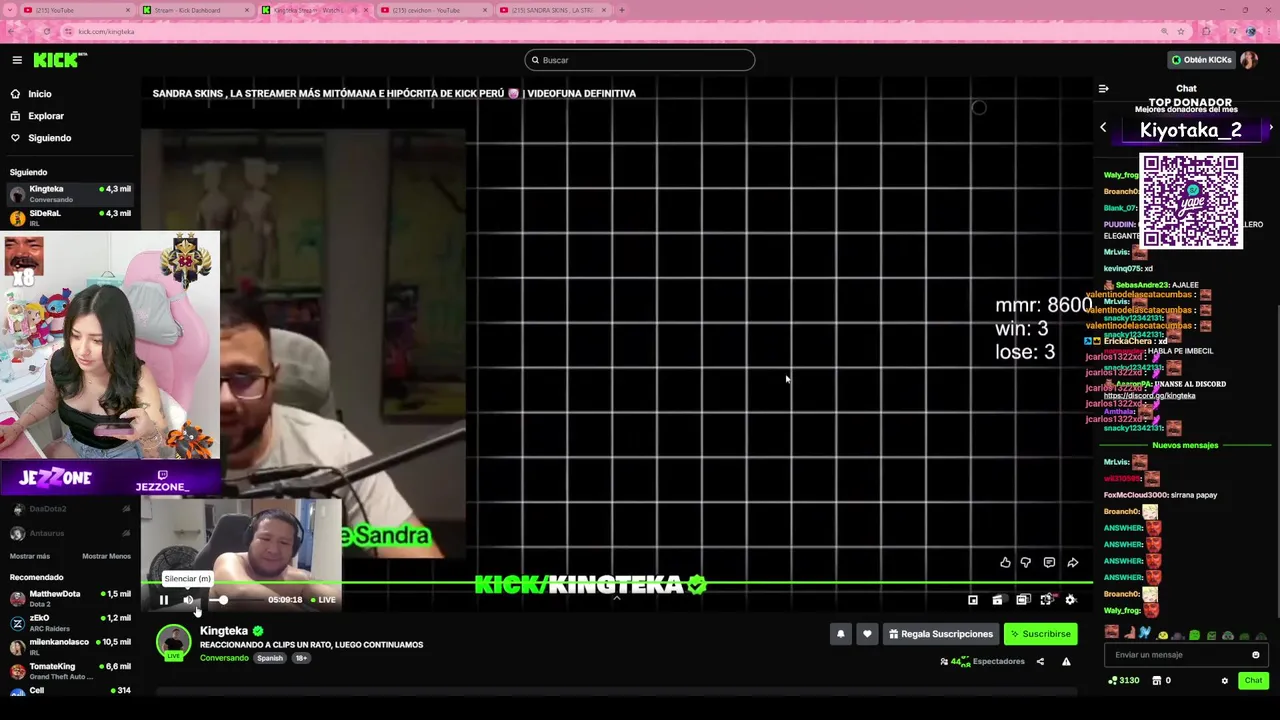Click the Spanish language tag
The width and height of the screenshot is (1280, 720).
pyautogui.click(x=270, y=658)
